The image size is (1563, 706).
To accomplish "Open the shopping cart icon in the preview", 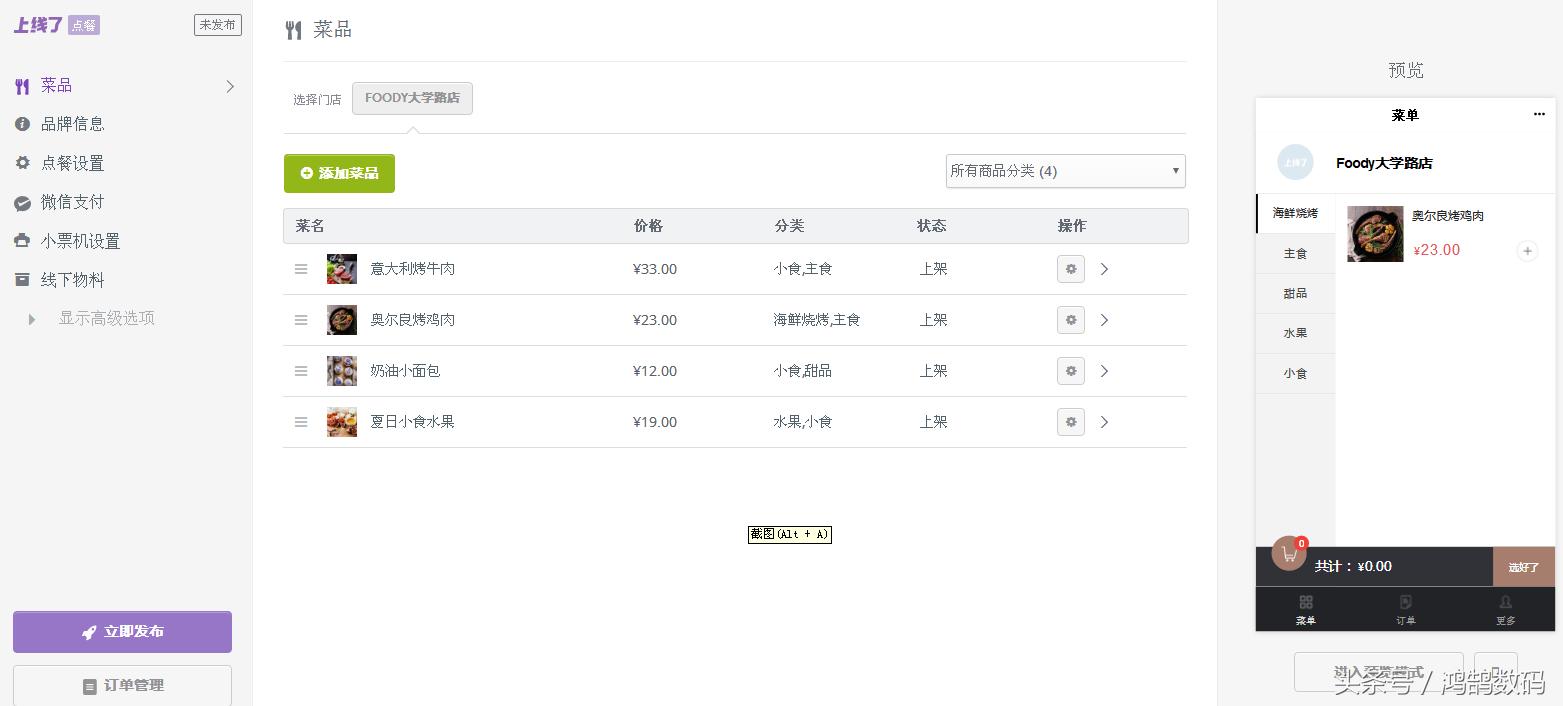I will point(1289,552).
